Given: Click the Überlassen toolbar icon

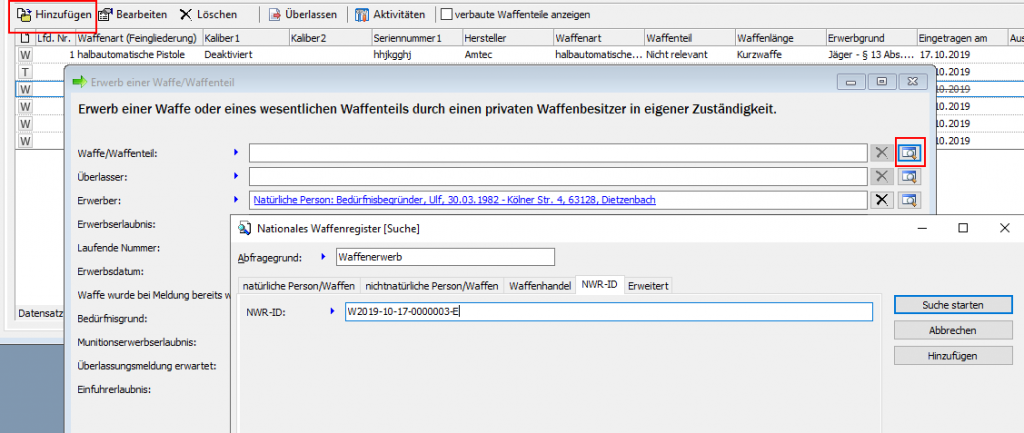Looking at the screenshot, I should coord(276,15).
